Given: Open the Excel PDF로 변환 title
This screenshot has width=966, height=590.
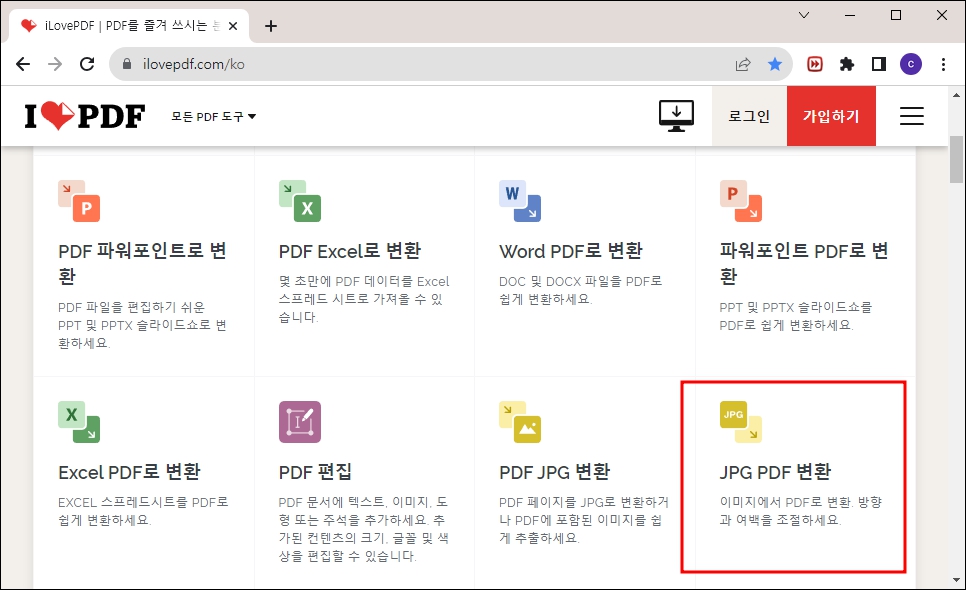Looking at the screenshot, I should pos(129,472).
